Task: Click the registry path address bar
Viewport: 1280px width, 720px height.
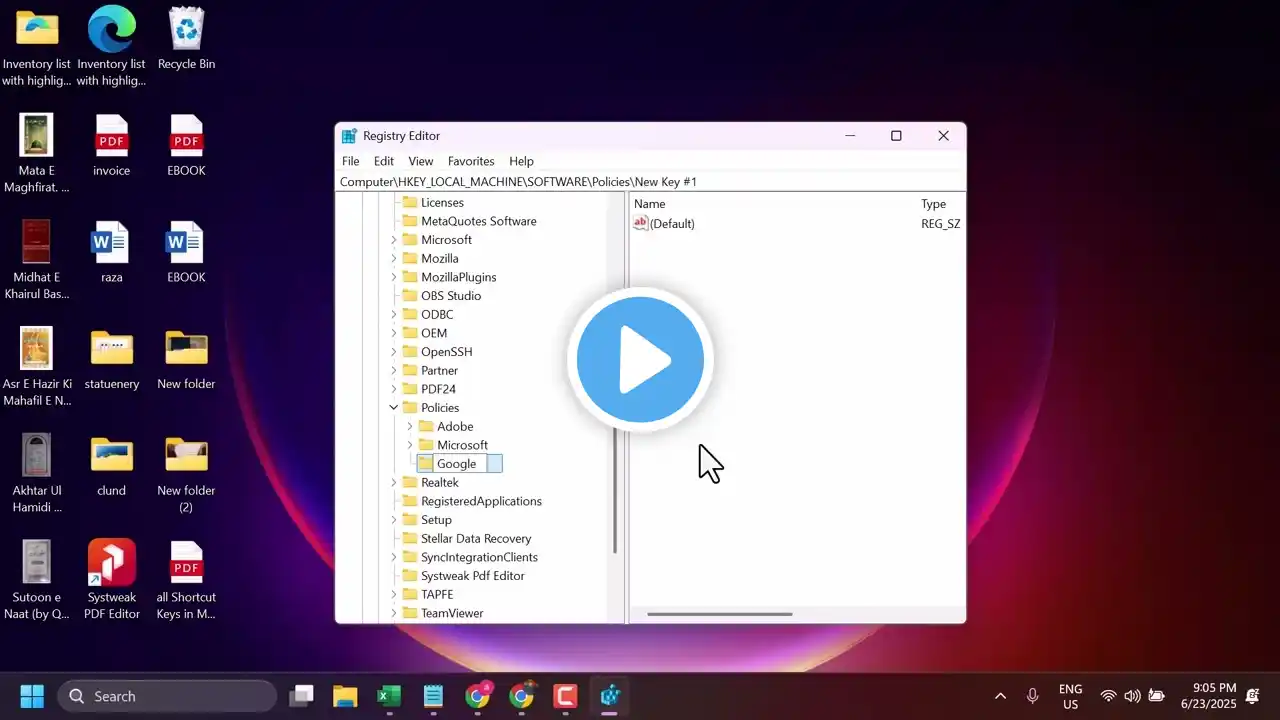Action: coord(650,182)
